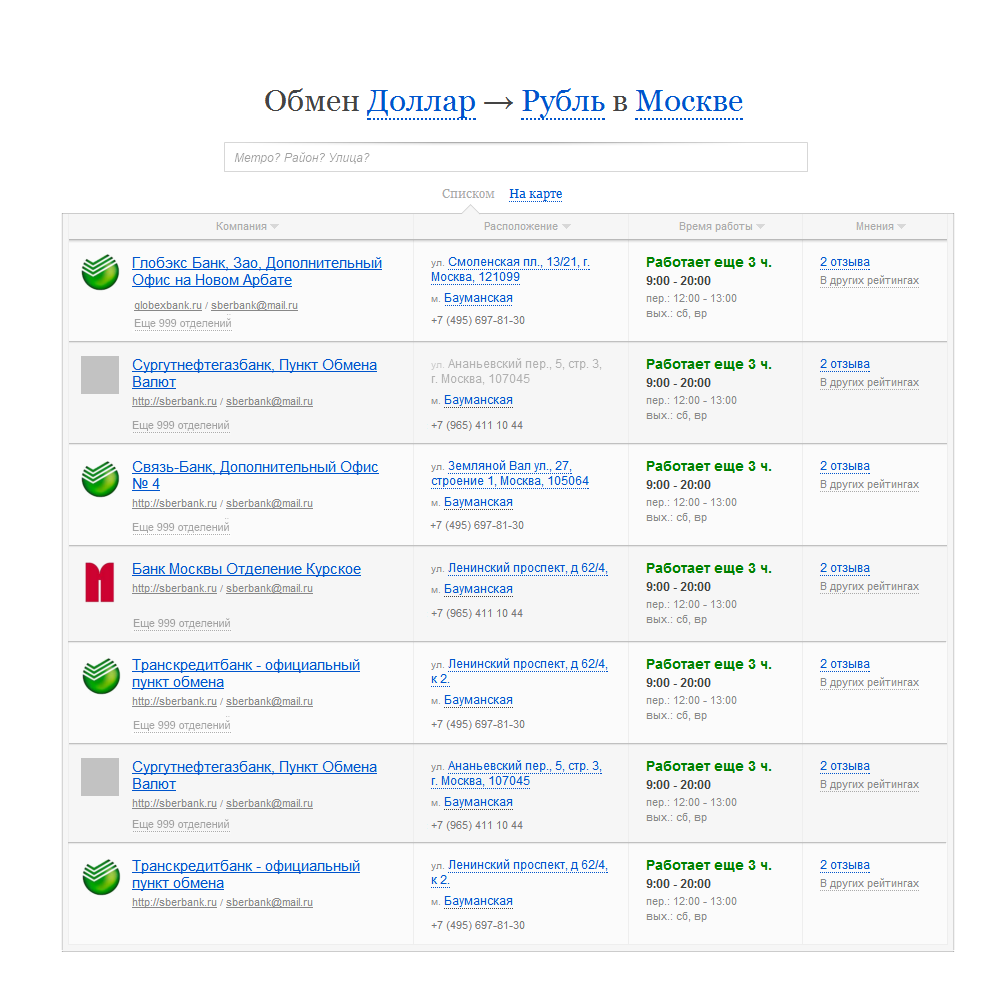Screen dimensions: 1000x1000
Task: Switch to the На карте map view
Action: click(x=535, y=194)
